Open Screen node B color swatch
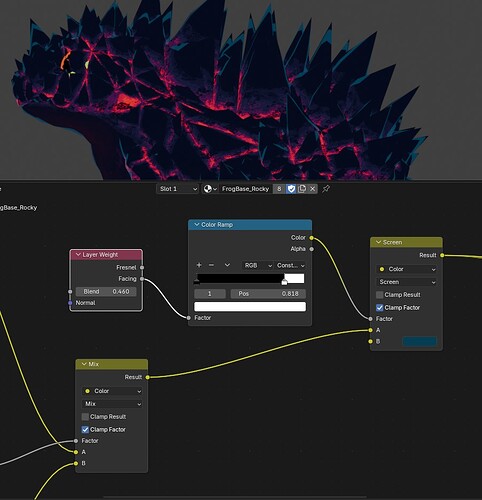Image resolution: width=482 pixels, height=500 pixels. click(419, 341)
